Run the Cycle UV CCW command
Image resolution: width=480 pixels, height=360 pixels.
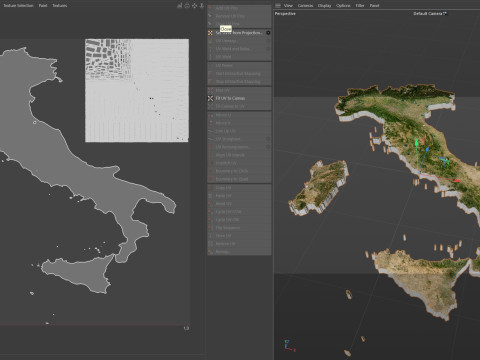[239, 212]
